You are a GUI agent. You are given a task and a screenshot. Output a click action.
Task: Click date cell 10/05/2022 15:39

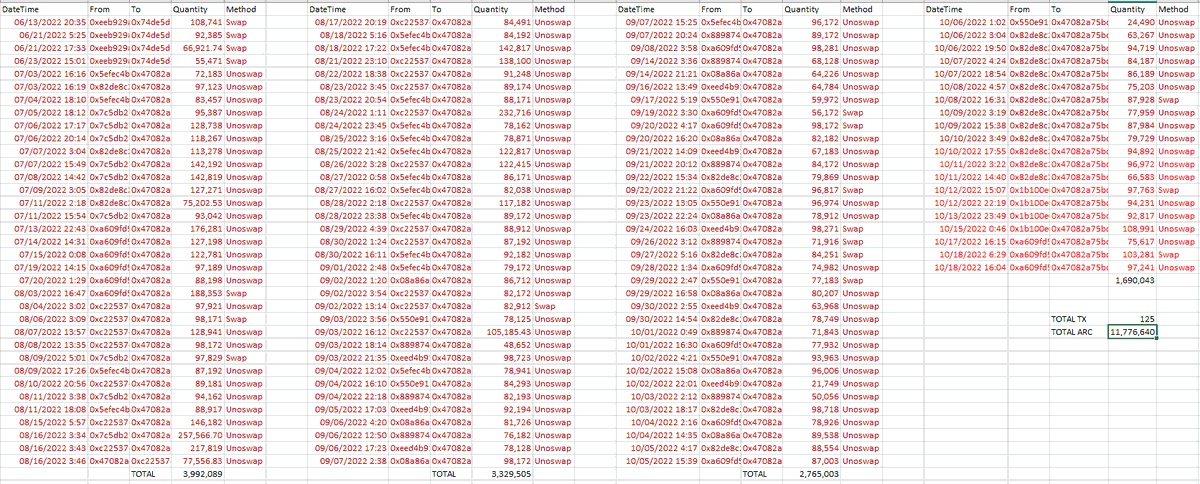tap(661, 462)
